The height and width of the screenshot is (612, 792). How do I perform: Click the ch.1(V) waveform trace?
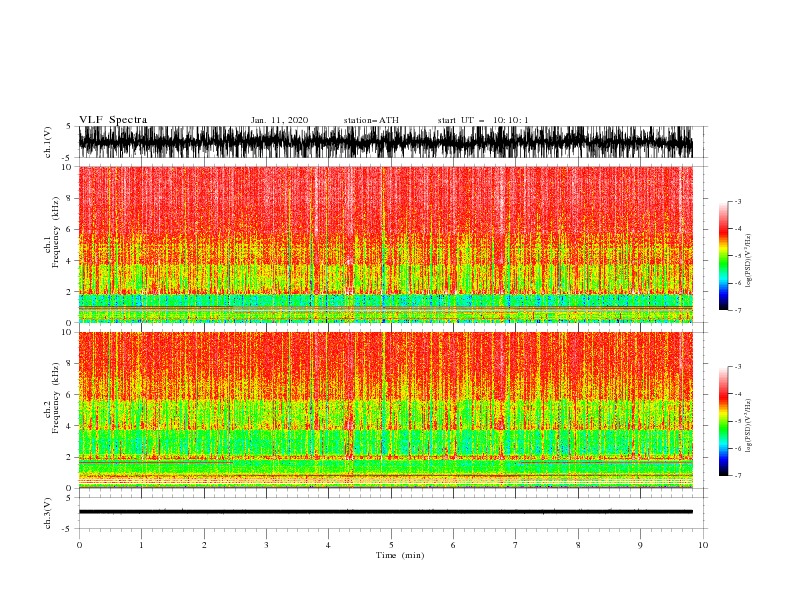[x=385, y=142]
